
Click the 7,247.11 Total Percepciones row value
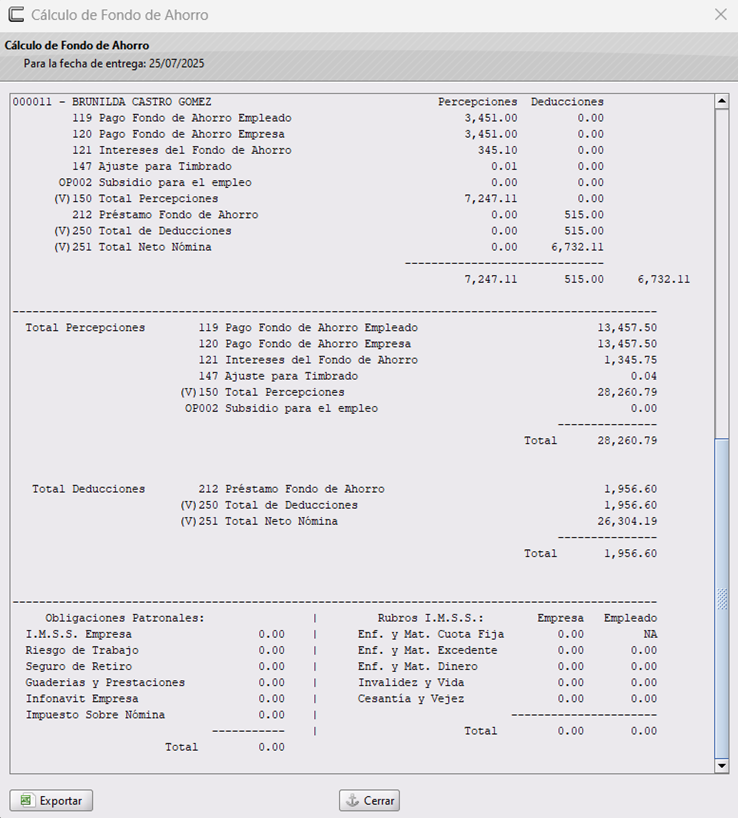[491, 199]
